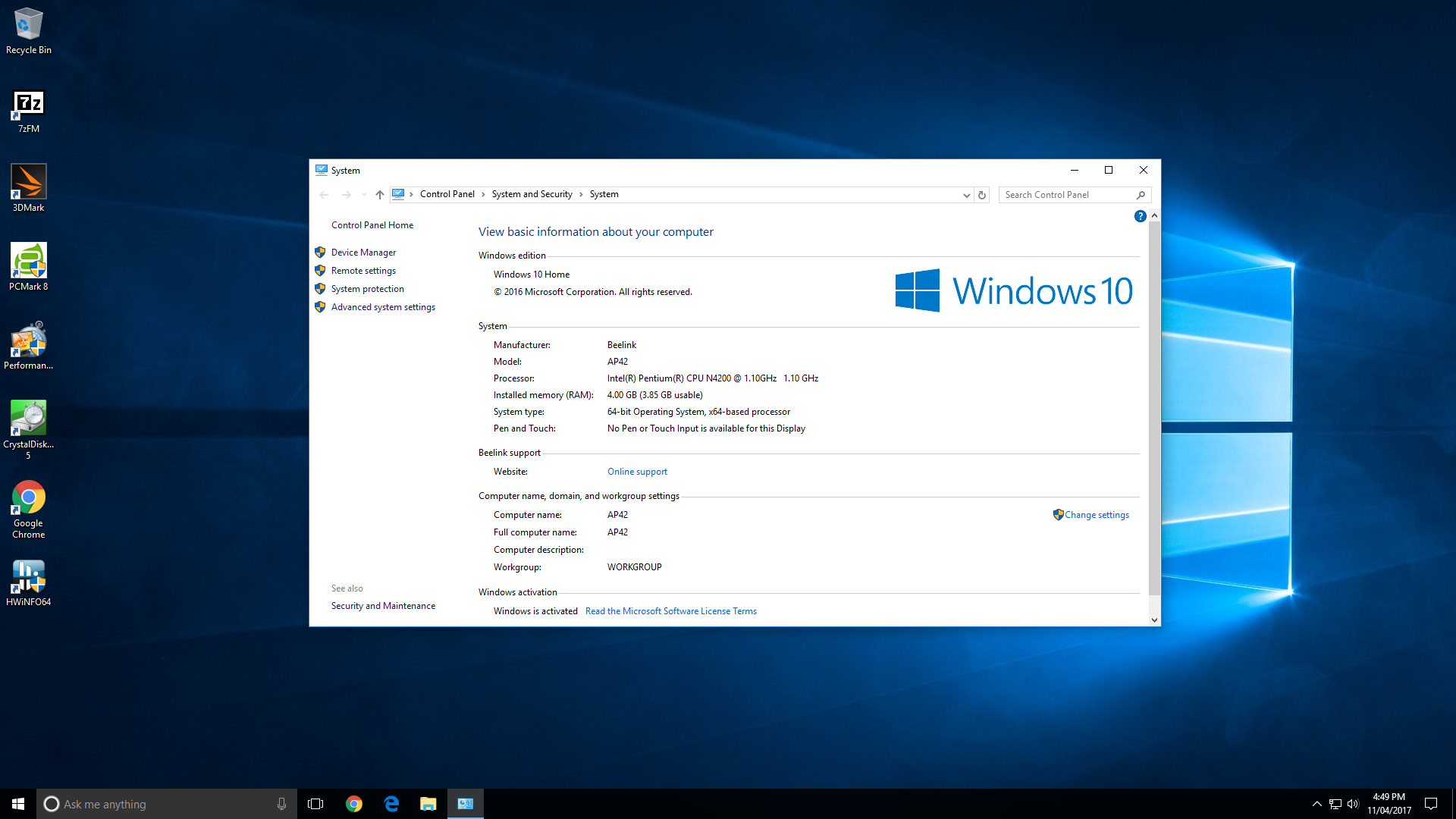The height and width of the screenshot is (819, 1456).
Task: Select the System and Security breadcrumb item
Action: pyautogui.click(x=532, y=194)
